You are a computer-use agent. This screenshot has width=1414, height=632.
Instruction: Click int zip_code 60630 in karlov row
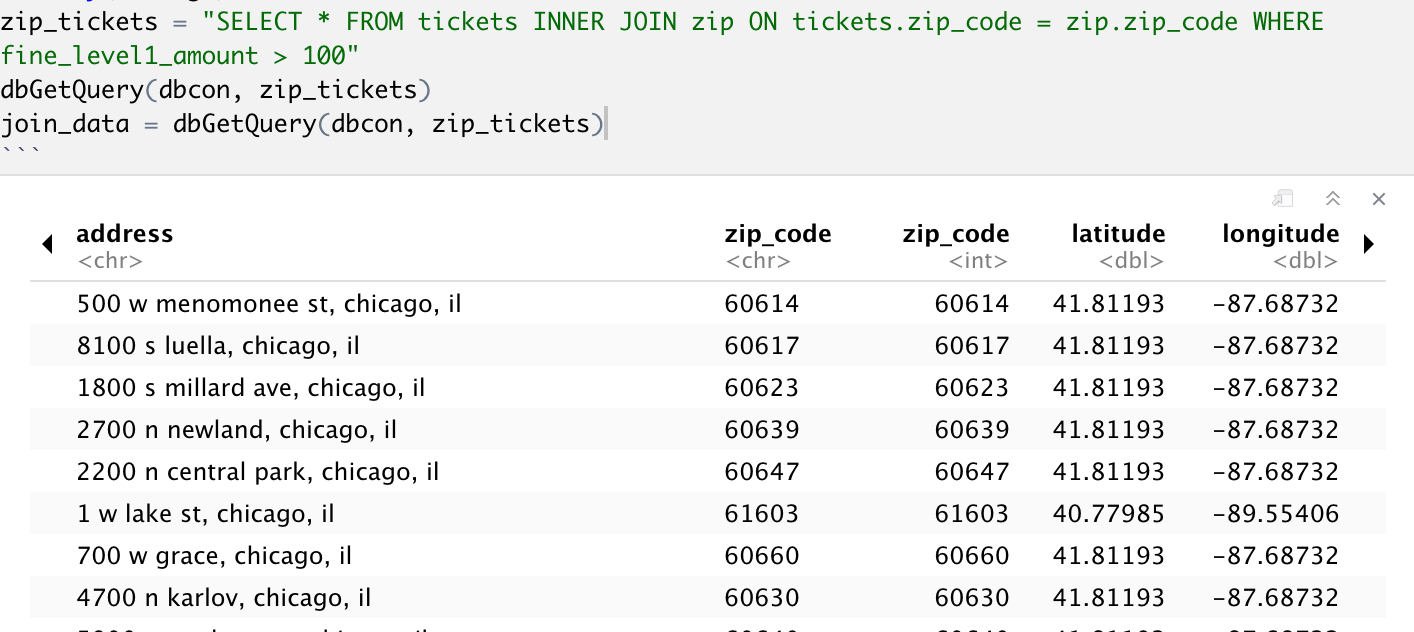tap(972, 597)
